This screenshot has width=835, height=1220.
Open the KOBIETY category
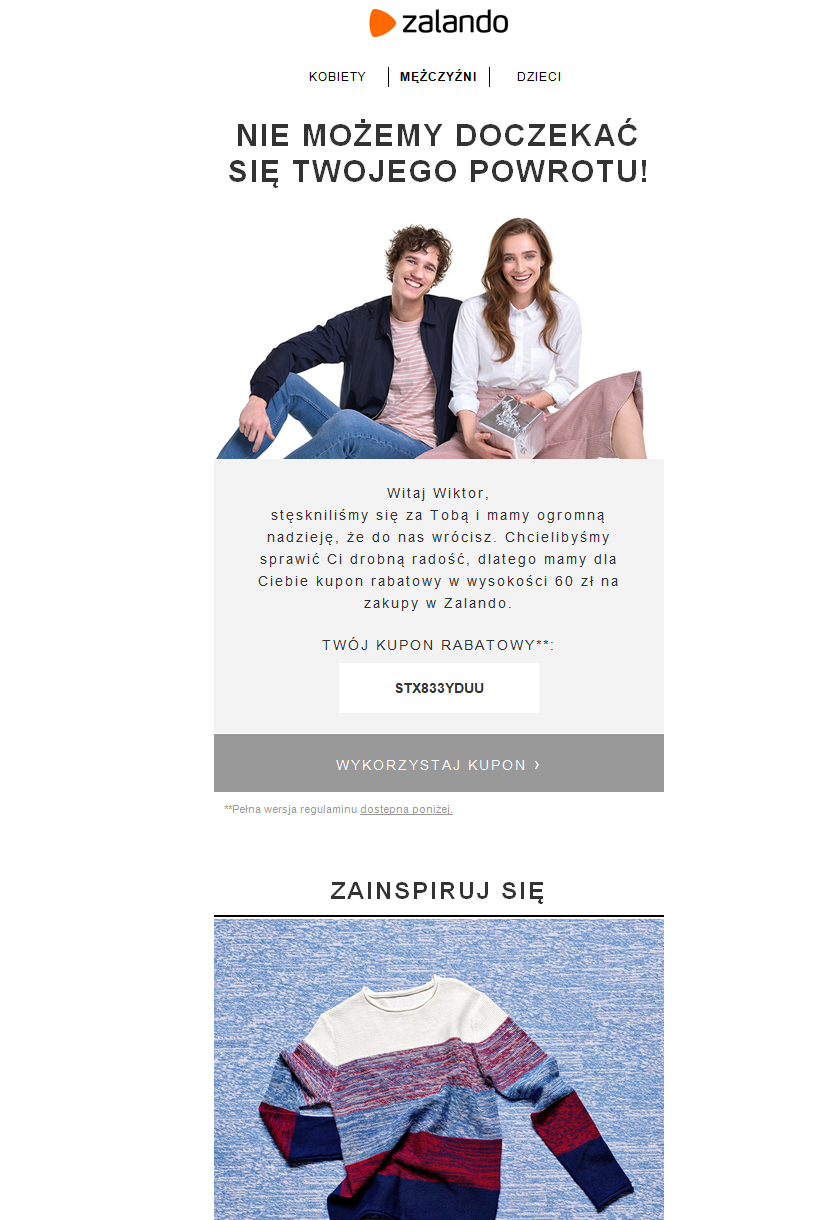tap(337, 77)
